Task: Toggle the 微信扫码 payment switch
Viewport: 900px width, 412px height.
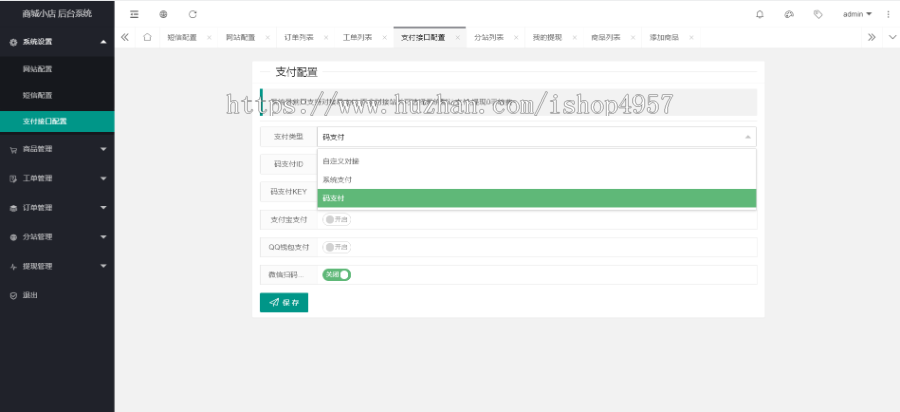Action: (x=336, y=275)
